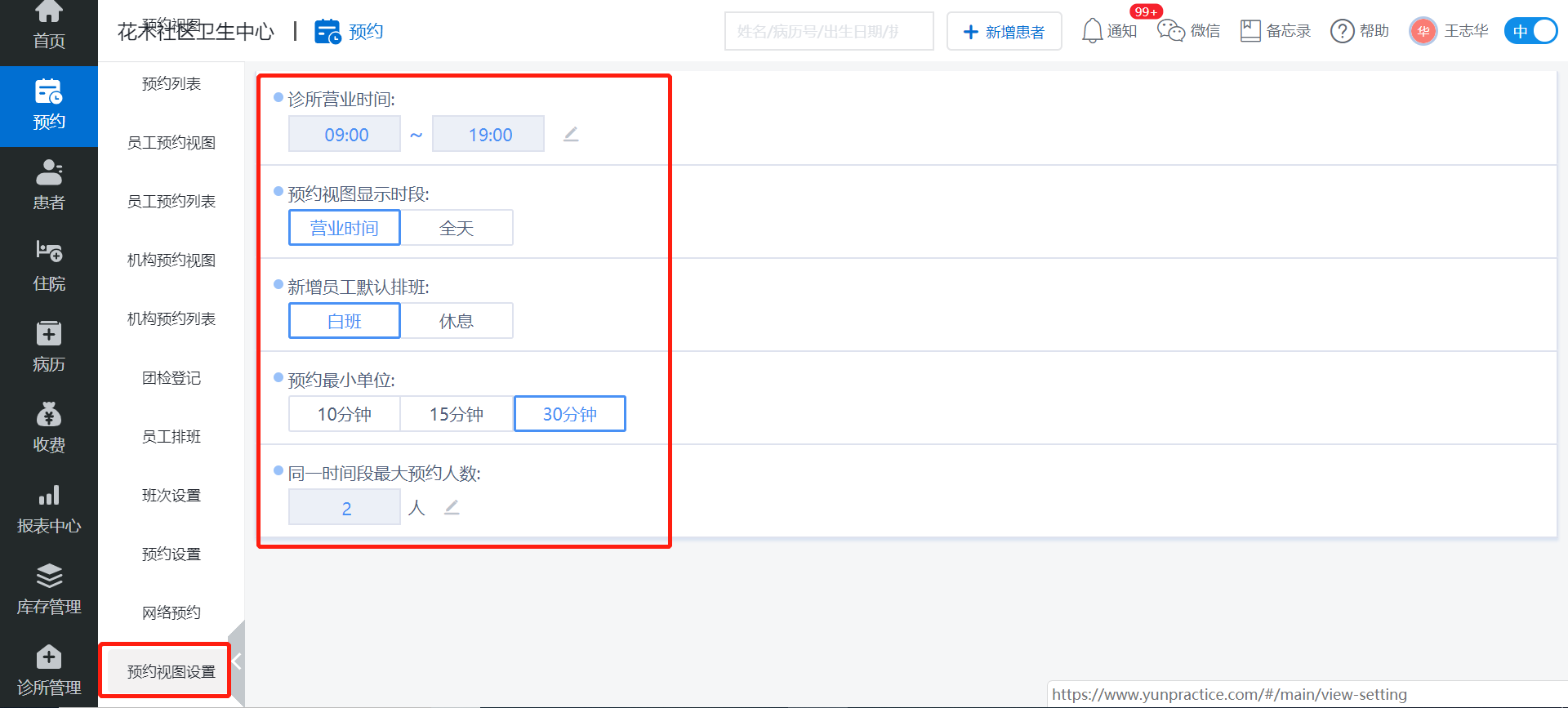Open 员工预约列表 submenu item
Viewport: 1568px width, 708px height.
(x=171, y=201)
